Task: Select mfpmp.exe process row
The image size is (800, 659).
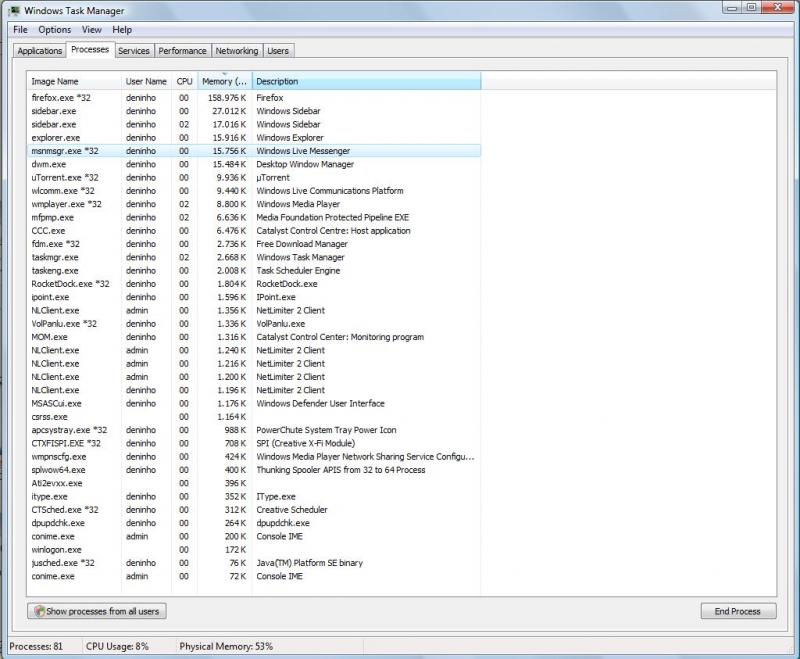Action: tap(254, 217)
